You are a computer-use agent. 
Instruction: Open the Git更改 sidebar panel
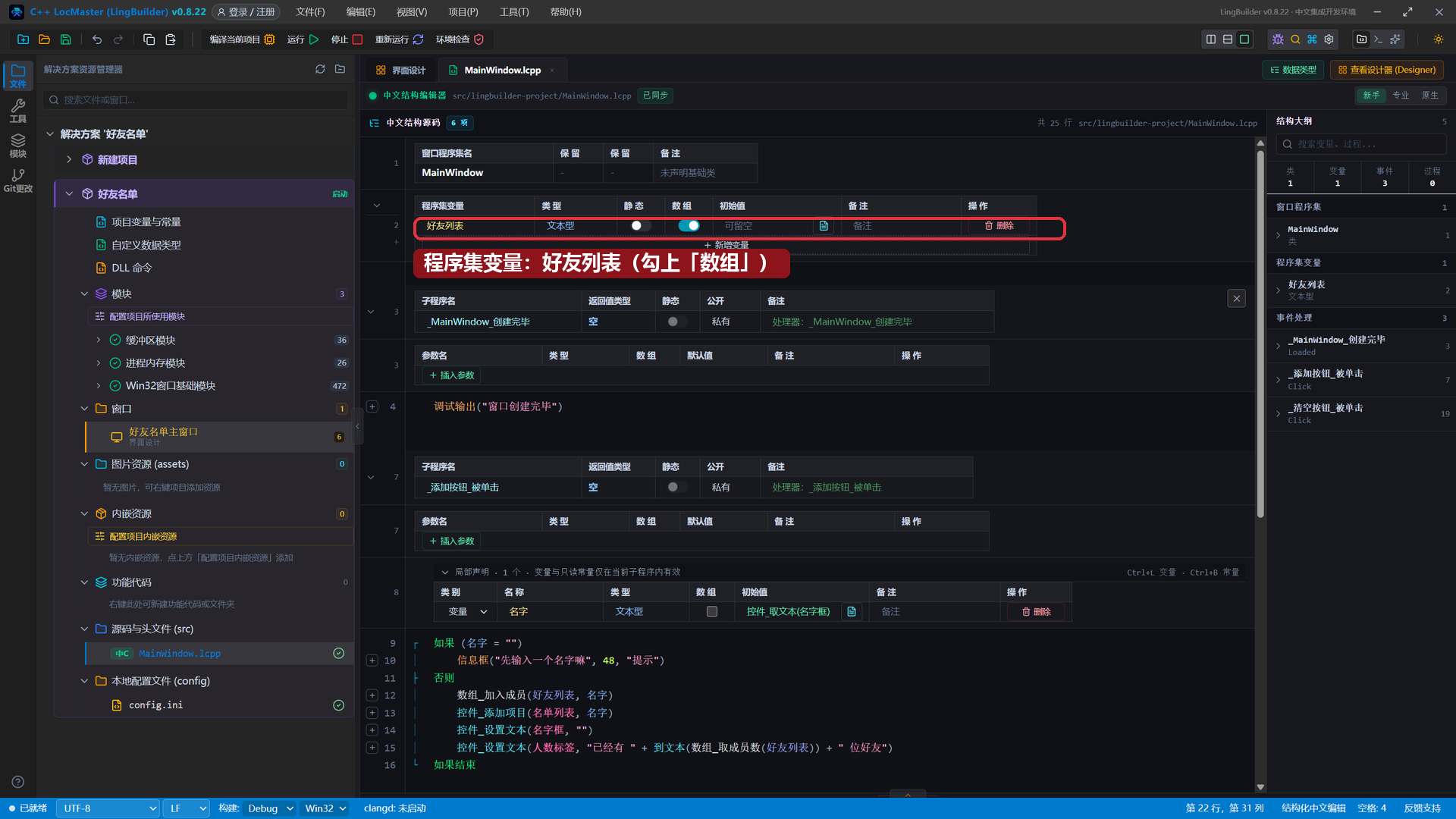click(18, 180)
